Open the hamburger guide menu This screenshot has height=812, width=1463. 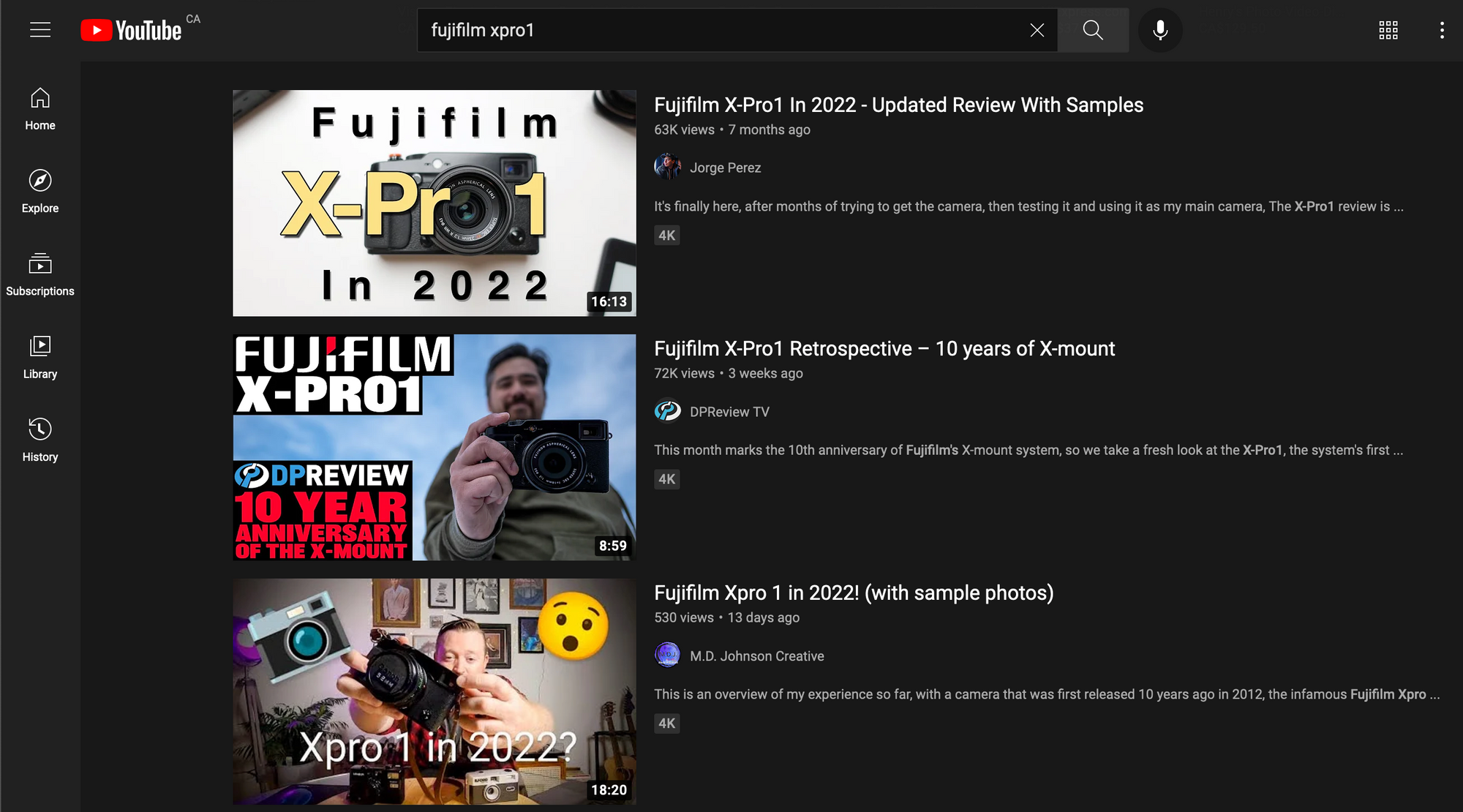click(x=40, y=30)
